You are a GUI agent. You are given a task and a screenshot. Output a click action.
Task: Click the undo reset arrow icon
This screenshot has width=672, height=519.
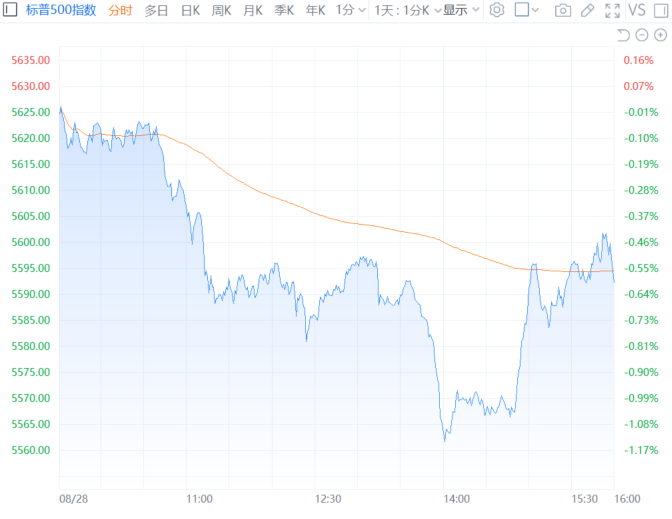pyautogui.click(x=623, y=35)
